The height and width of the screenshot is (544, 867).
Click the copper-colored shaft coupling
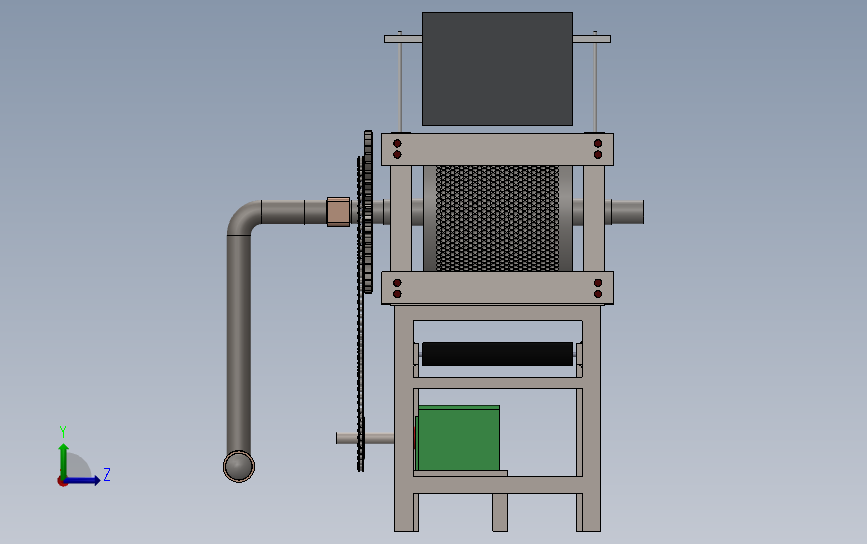pyautogui.click(x=338, y=212)
